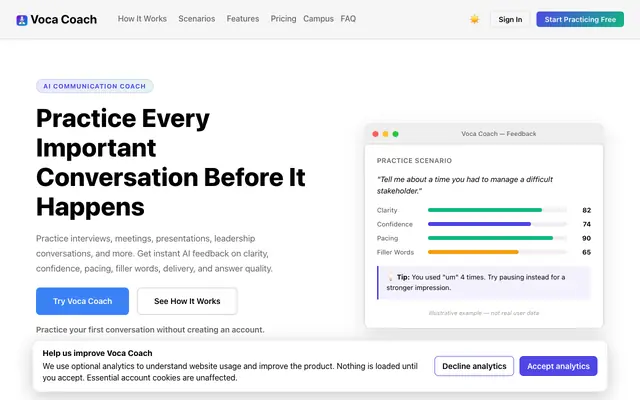
Task: Click the Confidence label in feedback card
Action: 395,224
